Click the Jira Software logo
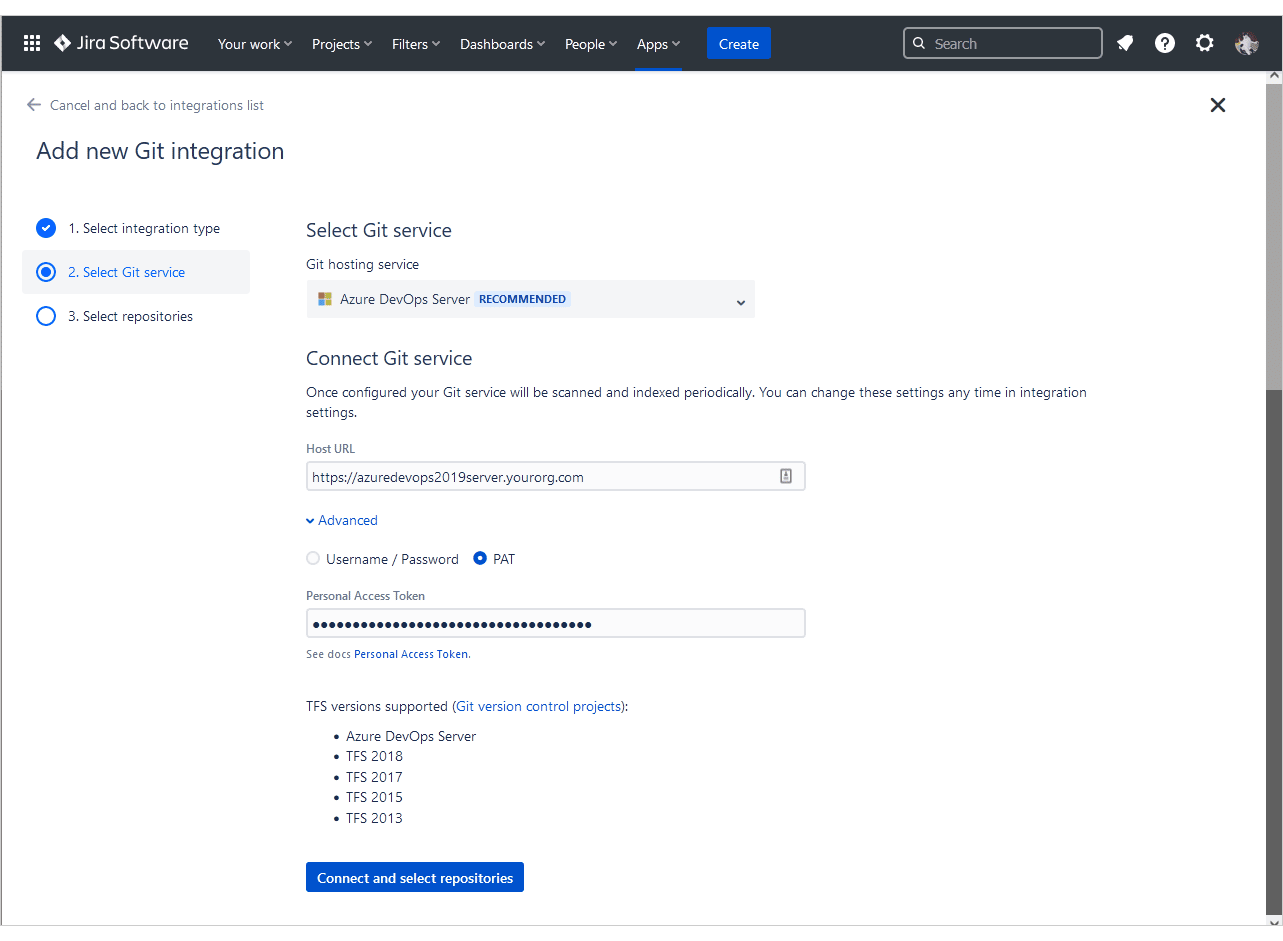The image size is (1283, 941). click(x=120, y=42)
